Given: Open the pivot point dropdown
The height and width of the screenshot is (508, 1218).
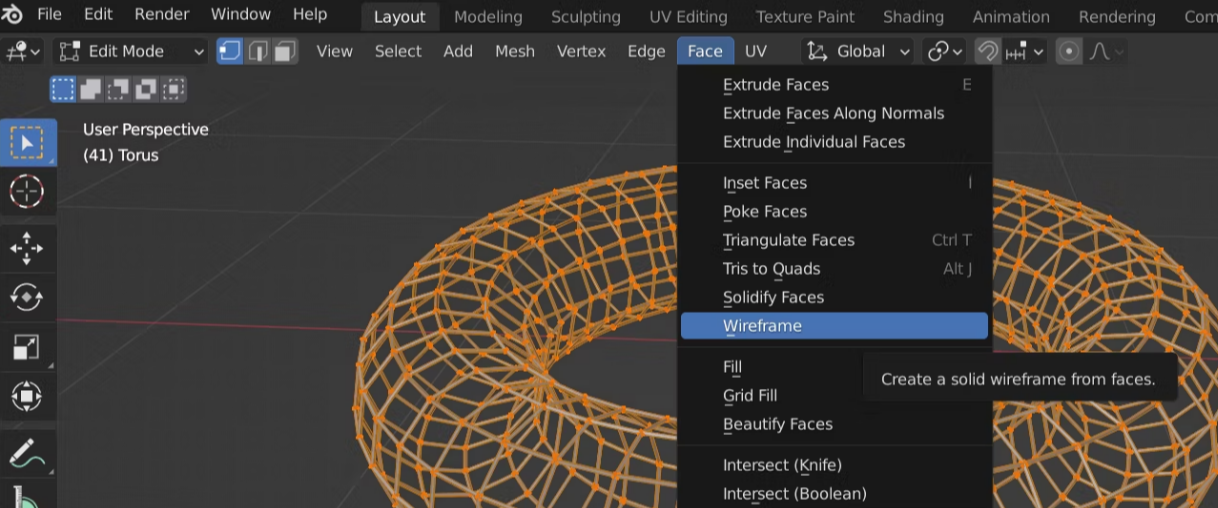Looking at the screenshot, I should 944,52.
